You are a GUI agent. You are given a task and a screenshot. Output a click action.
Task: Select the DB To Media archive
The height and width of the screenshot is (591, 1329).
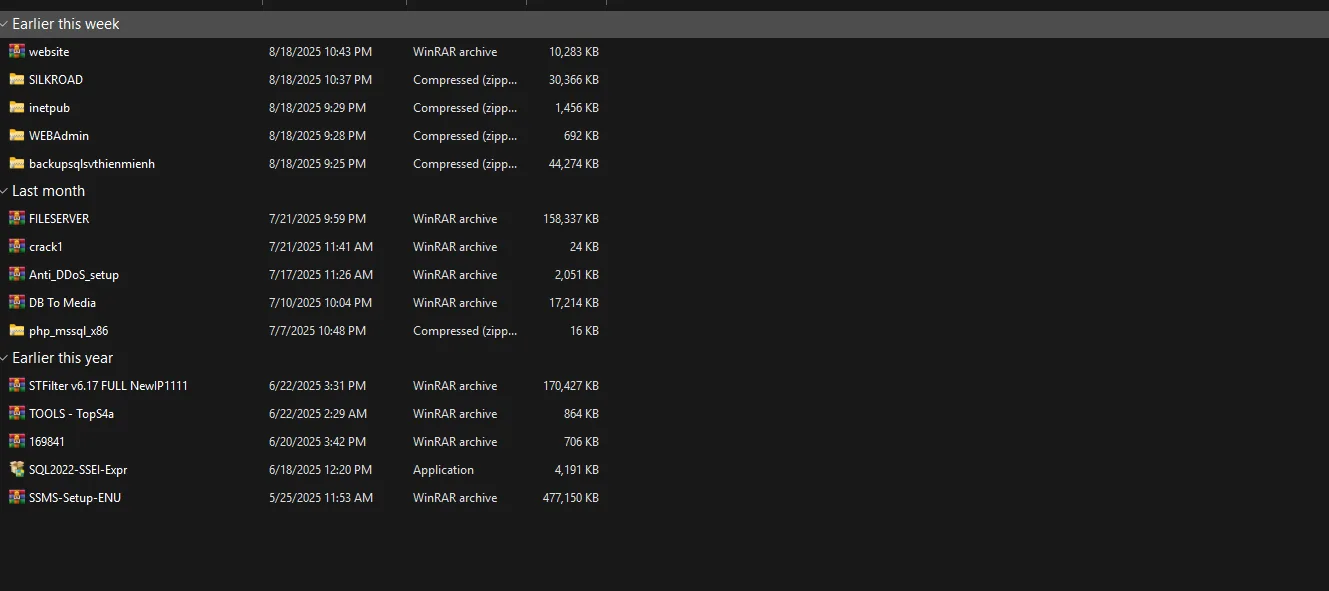pos(64,302)
